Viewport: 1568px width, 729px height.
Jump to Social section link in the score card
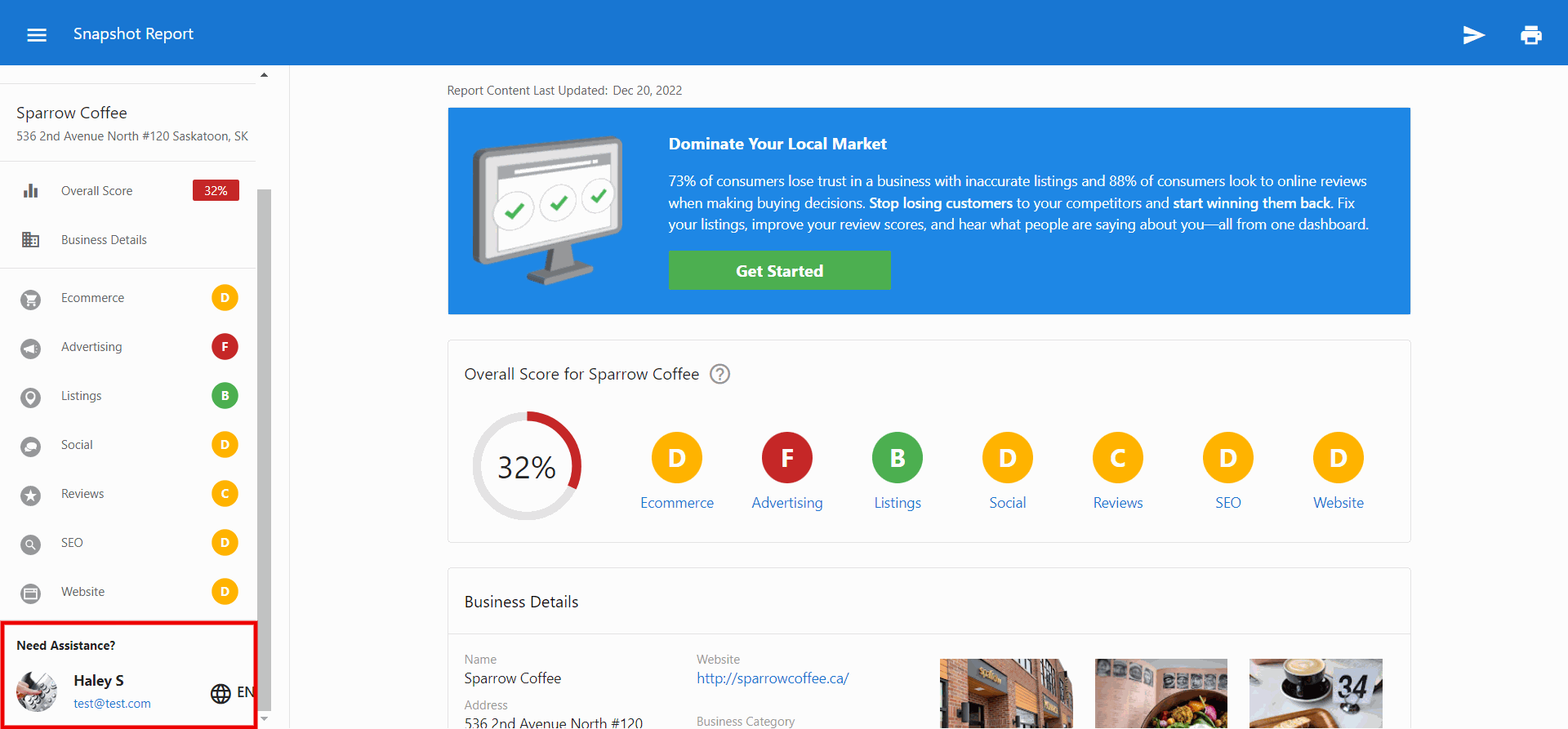1008,503
